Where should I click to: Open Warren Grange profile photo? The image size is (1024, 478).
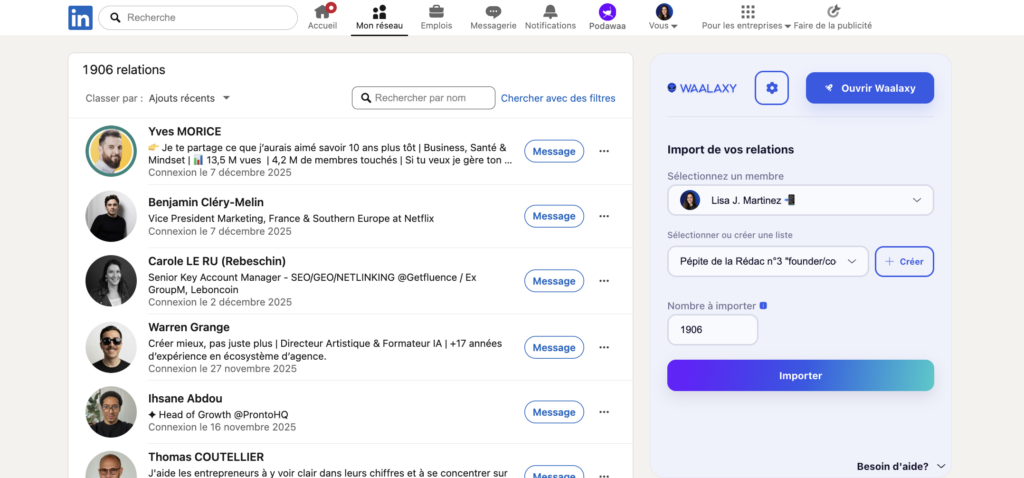pos(111,347)
